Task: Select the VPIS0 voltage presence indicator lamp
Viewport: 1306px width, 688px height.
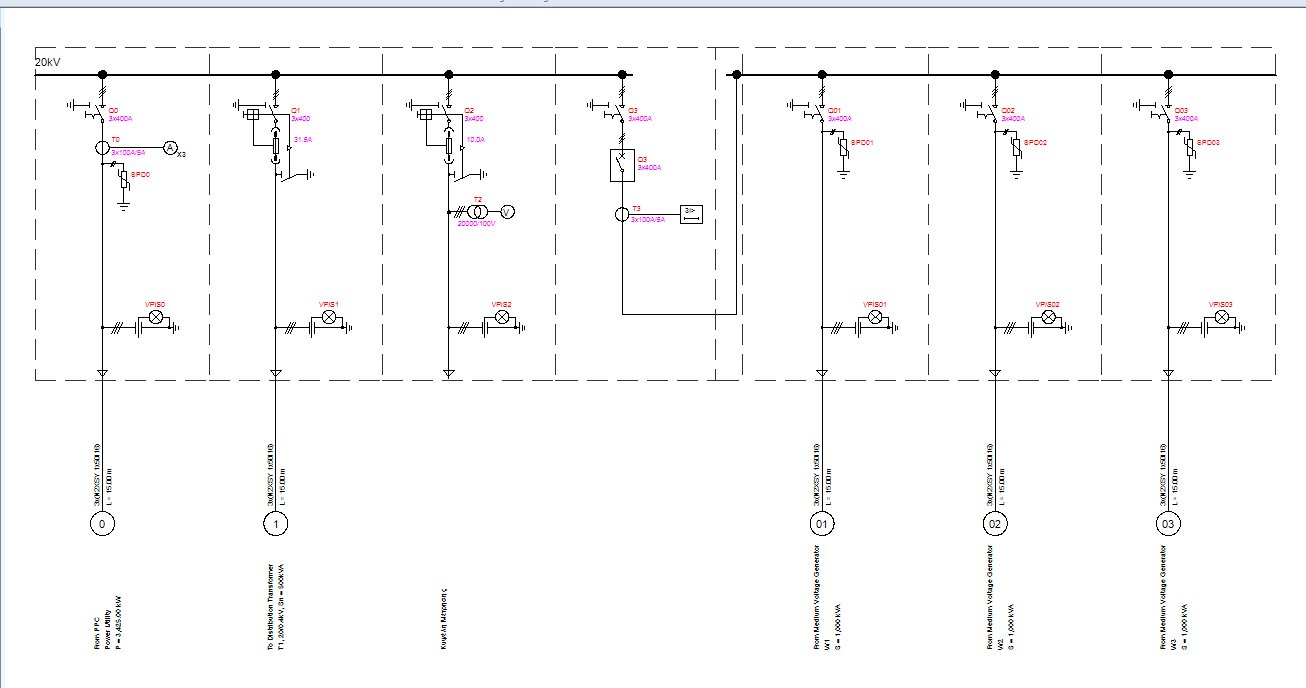Action: [x=155, y=316]
